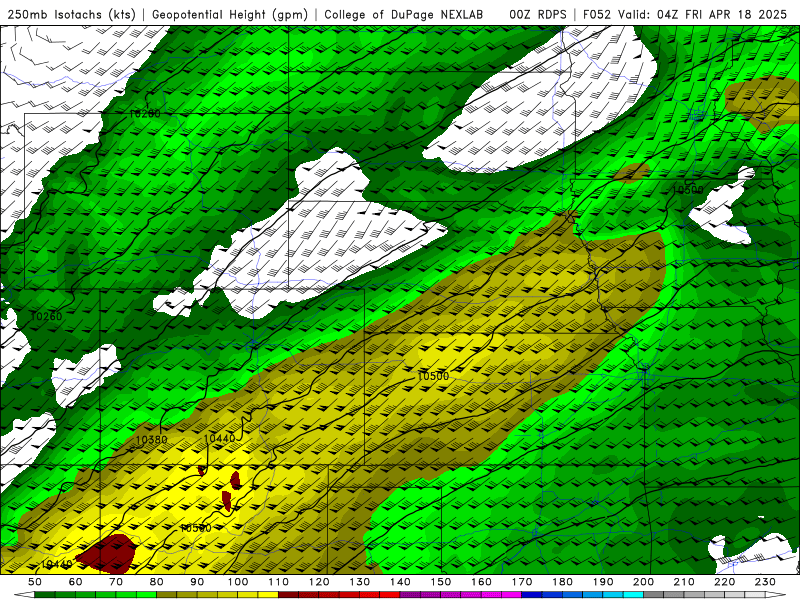Click the 230 value on the color scale
The height and width of the screenshot is (600, 800).
click(765, 582)
